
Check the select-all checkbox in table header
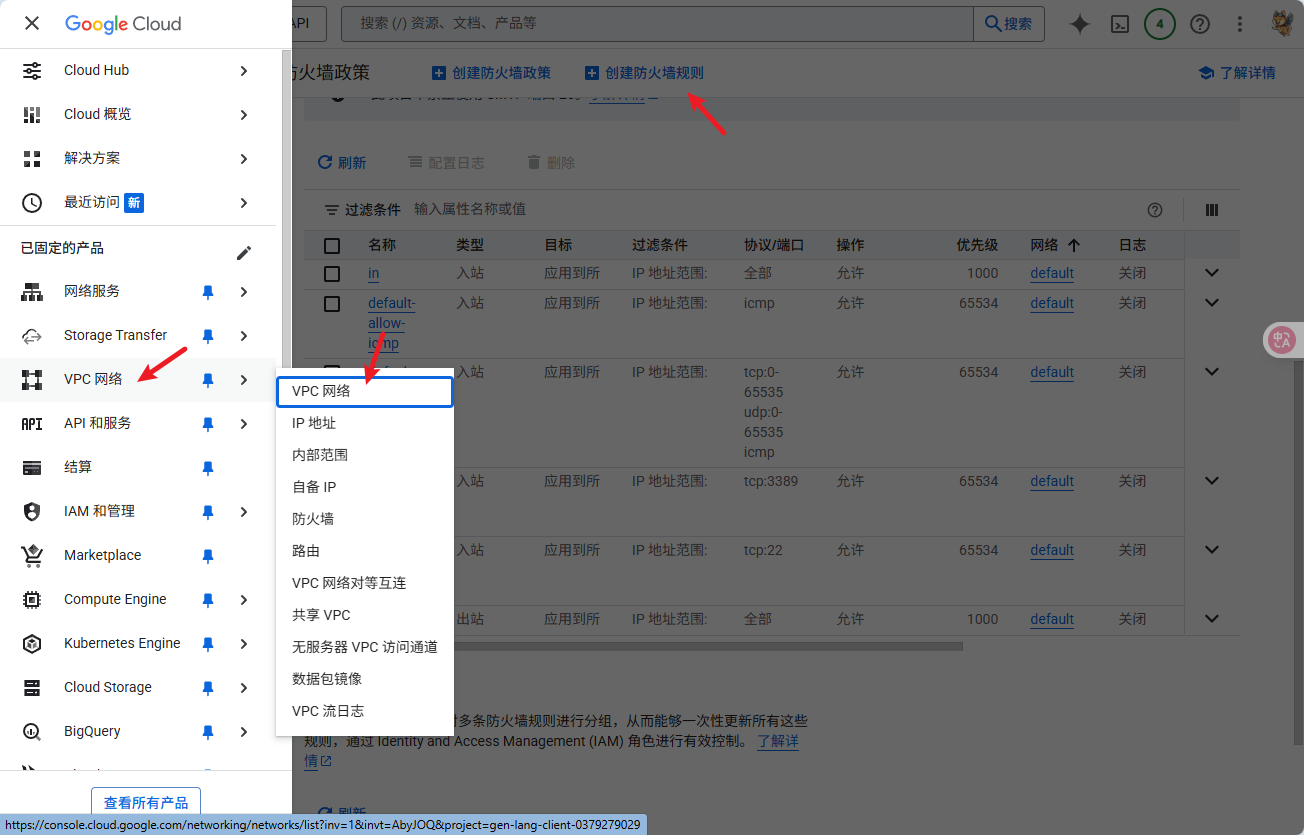click(332, 246)
